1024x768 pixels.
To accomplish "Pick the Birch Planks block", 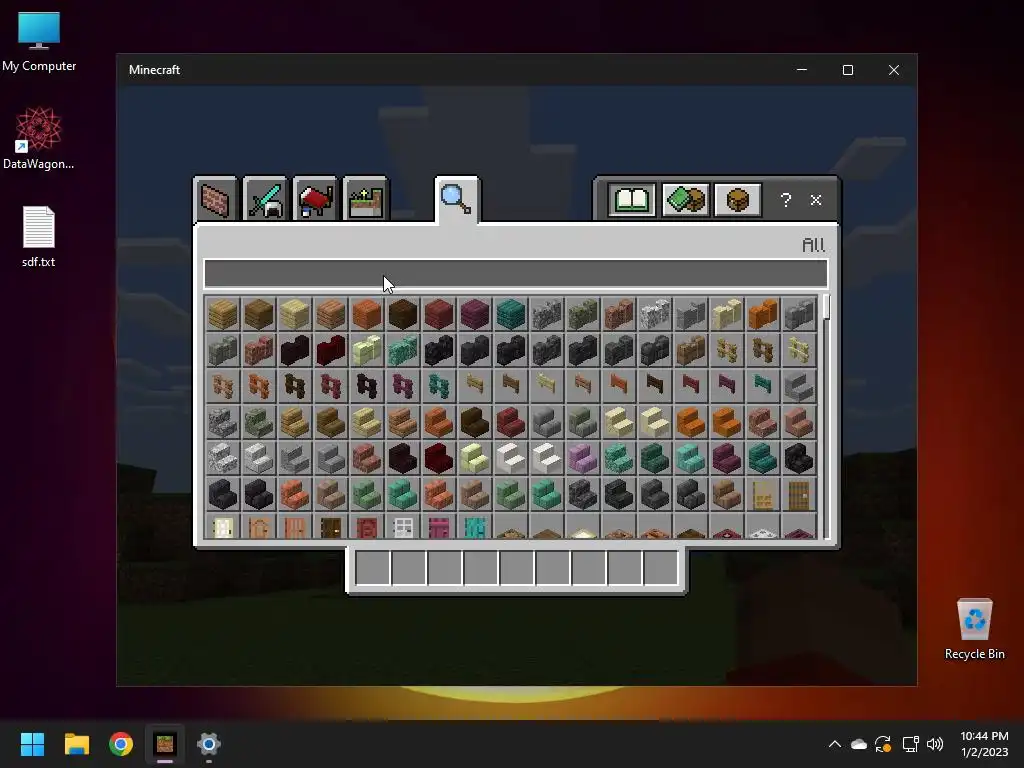I will coord(295,314).
